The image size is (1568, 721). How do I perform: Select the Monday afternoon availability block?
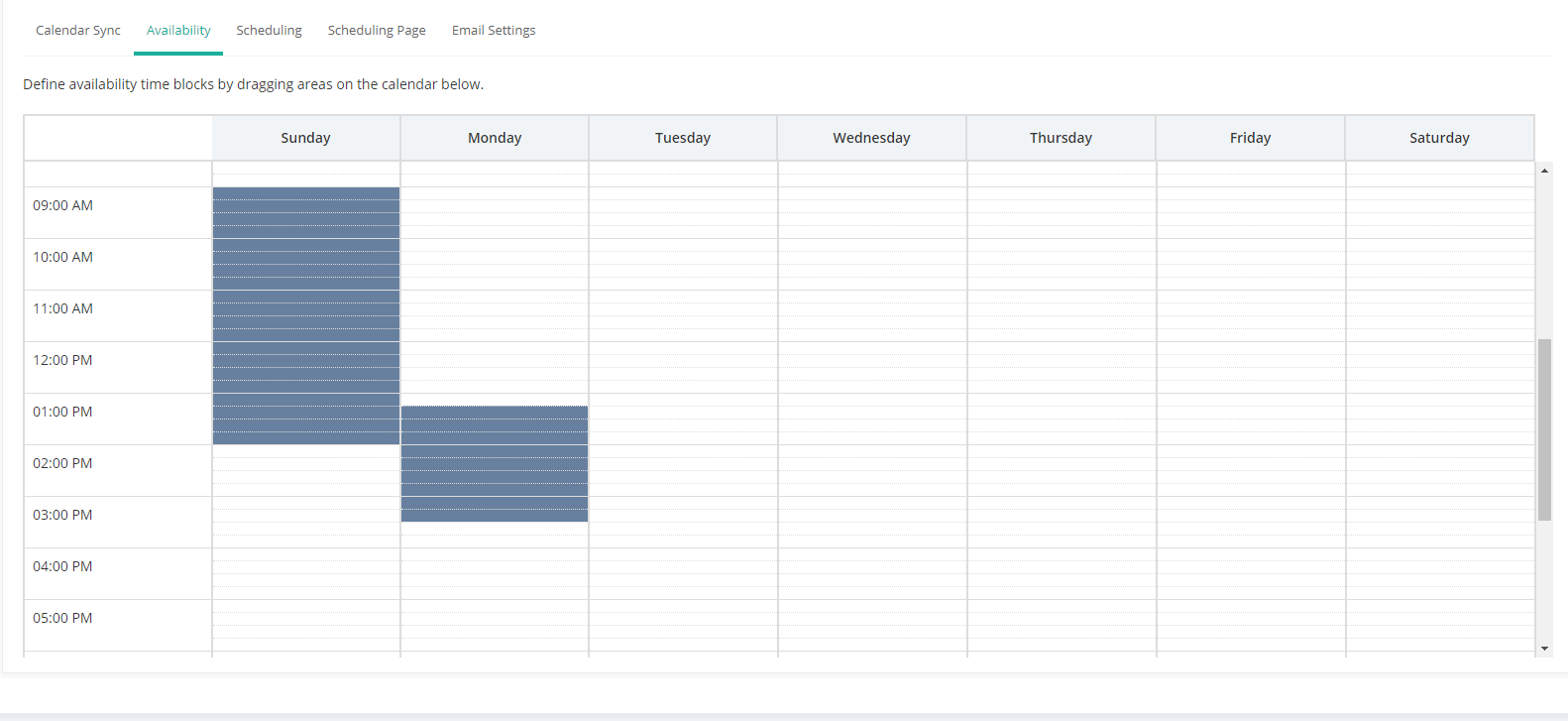click(495, 463)
